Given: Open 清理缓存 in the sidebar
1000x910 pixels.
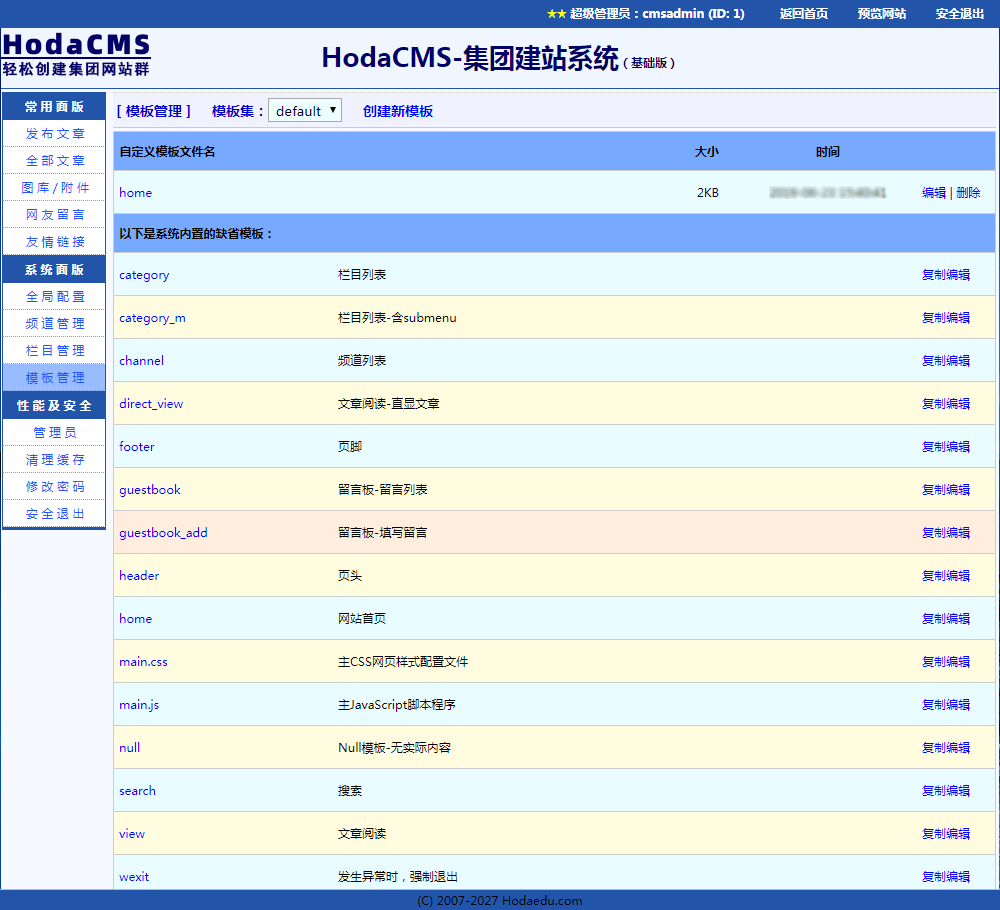Looking at the screenshot, I should (54, 459).
